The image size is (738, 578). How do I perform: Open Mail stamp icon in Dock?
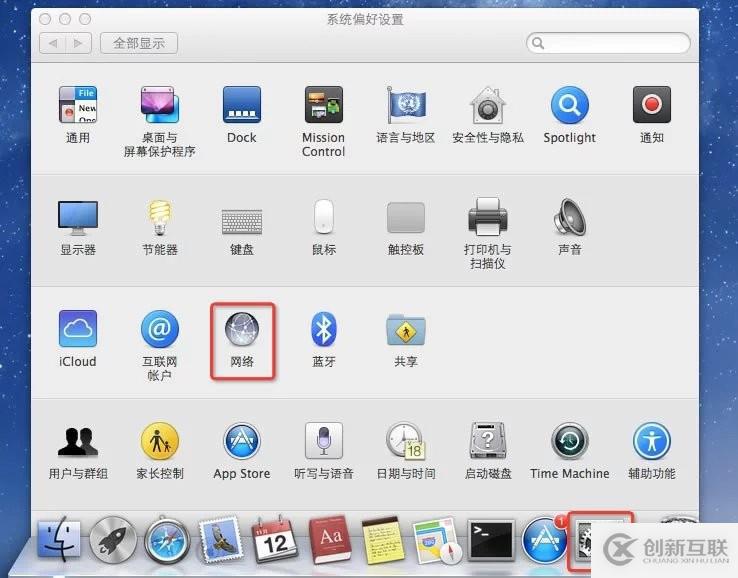tap(221, 539)
